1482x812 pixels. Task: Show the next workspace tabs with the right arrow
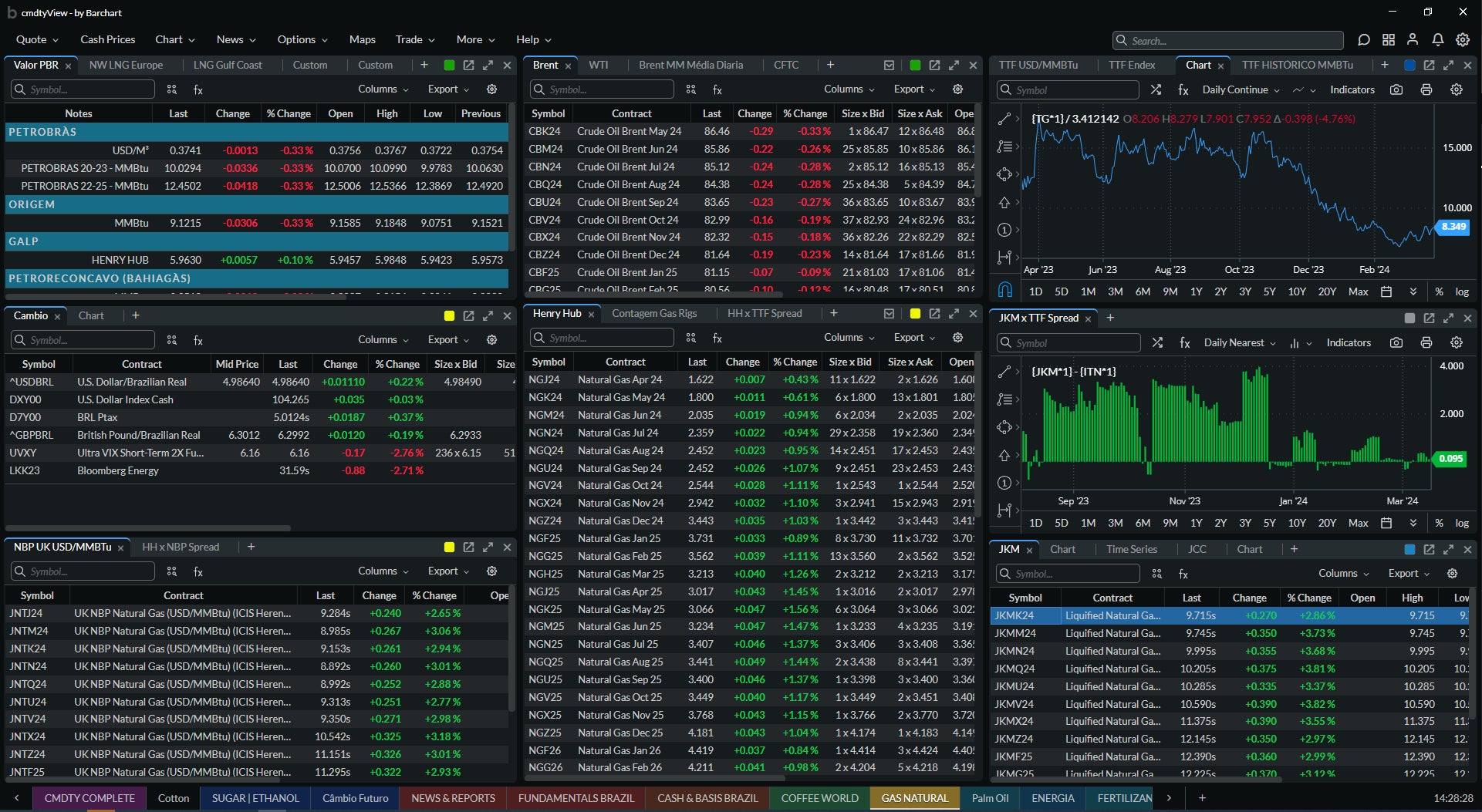coord(1169,798)
